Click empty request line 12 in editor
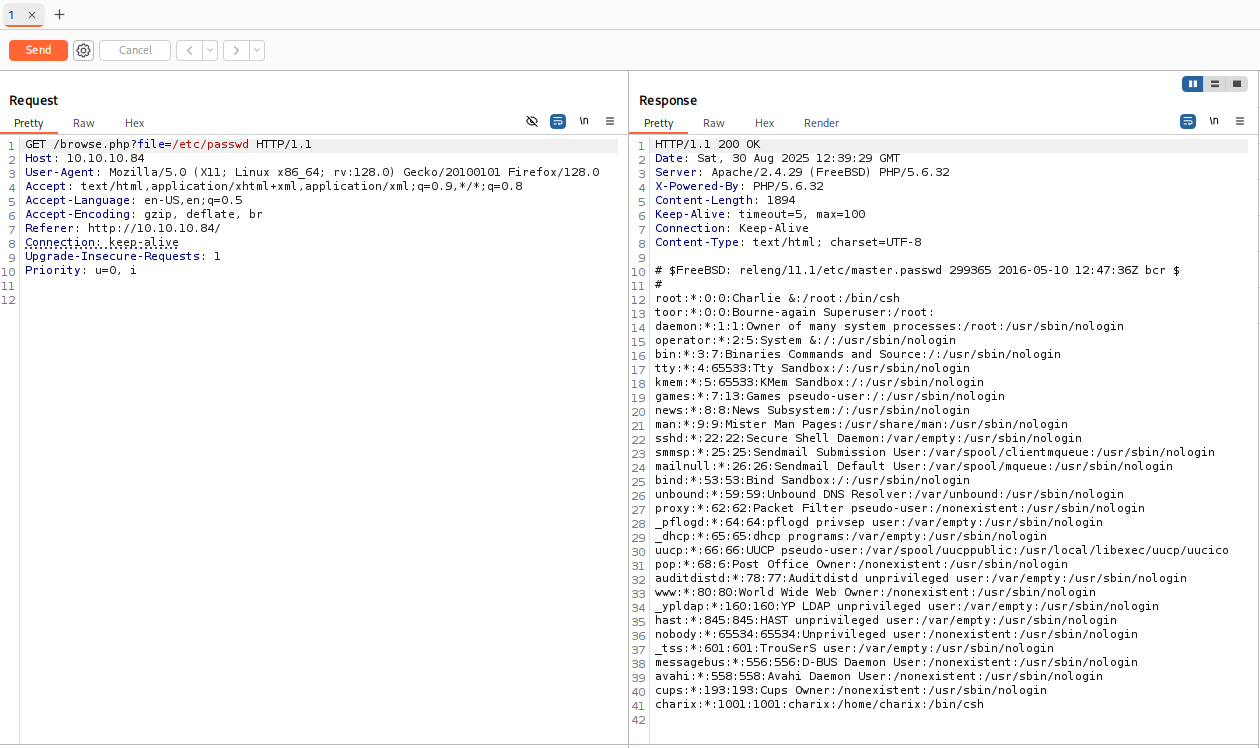The width and height of the screenshot is (1260, 748). (x=320, y=298)
